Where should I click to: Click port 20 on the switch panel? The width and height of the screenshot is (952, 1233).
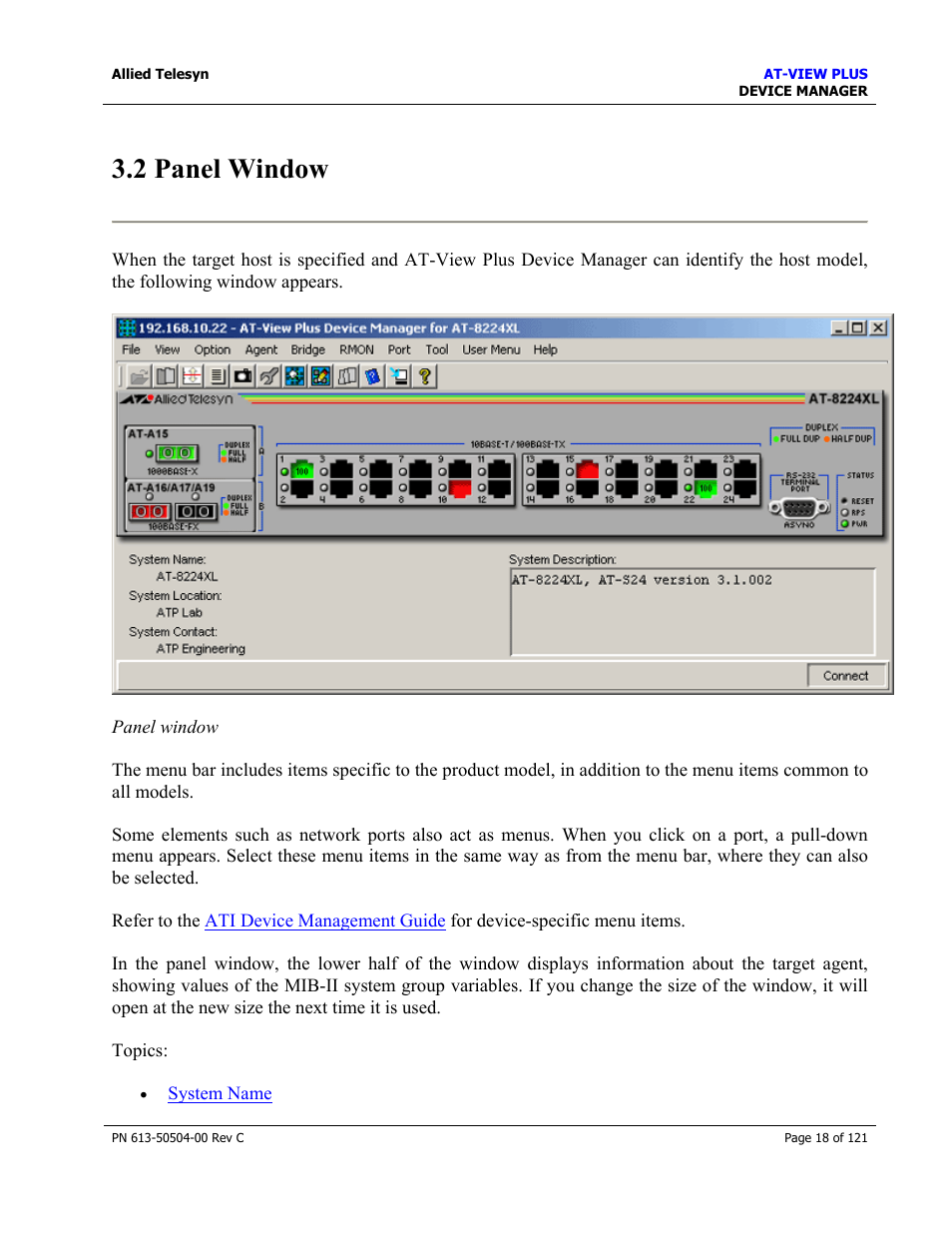(x=667, y=488)
